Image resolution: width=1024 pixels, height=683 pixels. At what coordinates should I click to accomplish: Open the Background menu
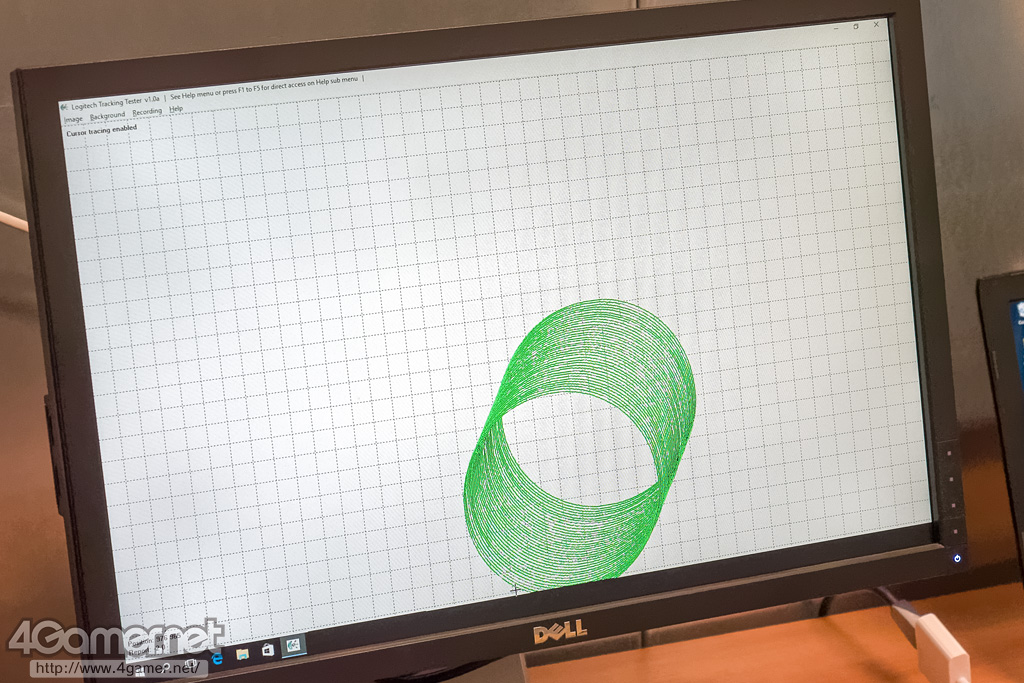(107, 116)
